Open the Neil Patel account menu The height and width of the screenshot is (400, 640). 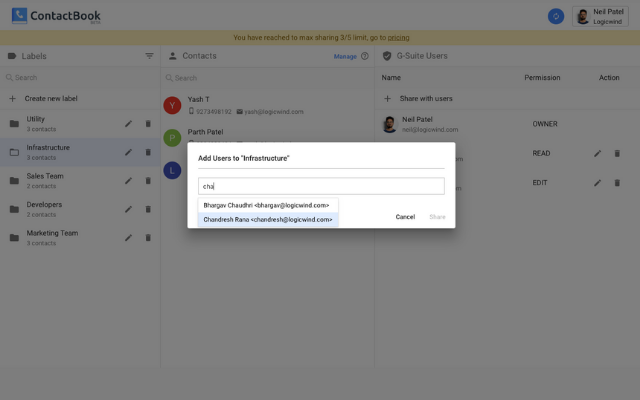click(600, 16)
